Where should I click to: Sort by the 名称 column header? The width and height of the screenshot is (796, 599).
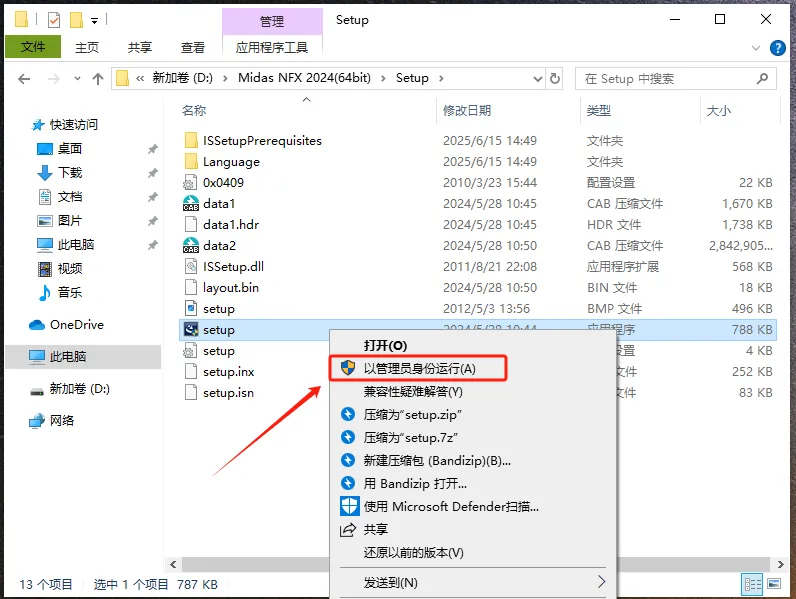pyautogui.click(x=194, y=110)
